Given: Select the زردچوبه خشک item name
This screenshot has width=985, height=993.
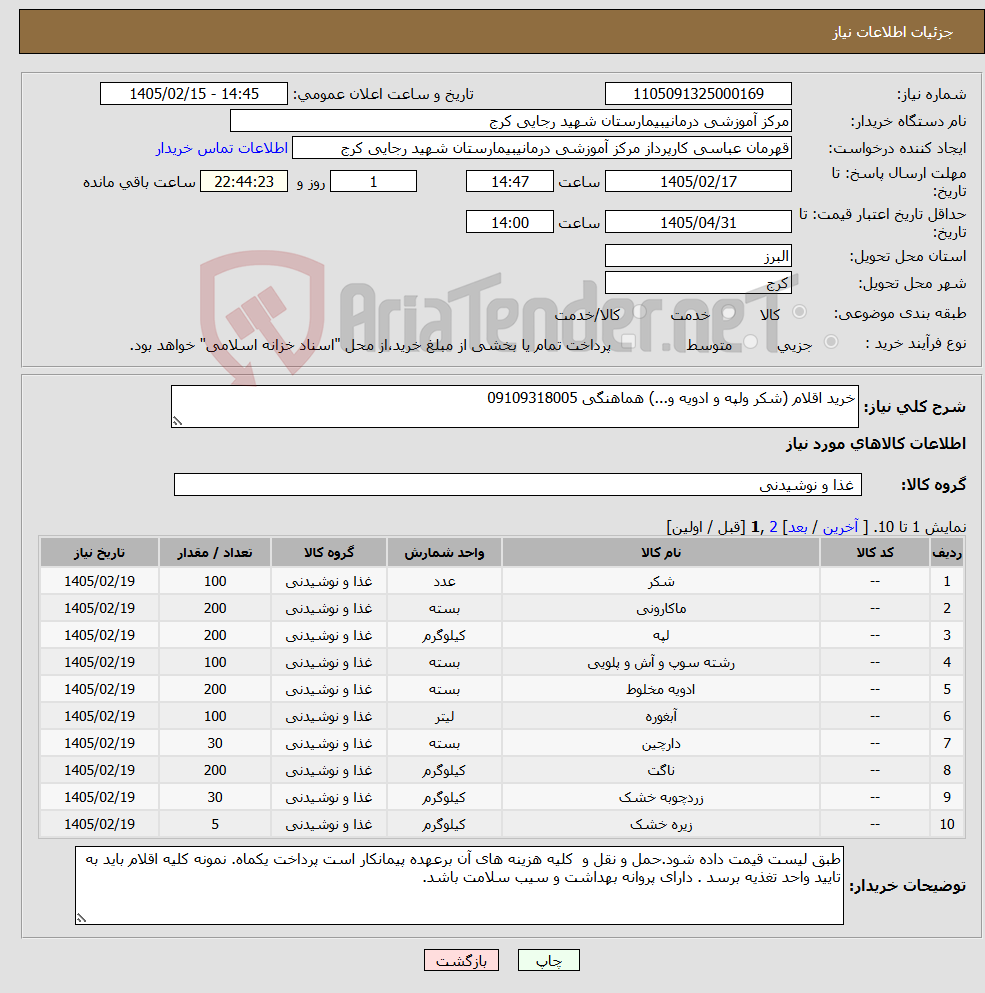Looking at the screenshot, I should point(661,797).
